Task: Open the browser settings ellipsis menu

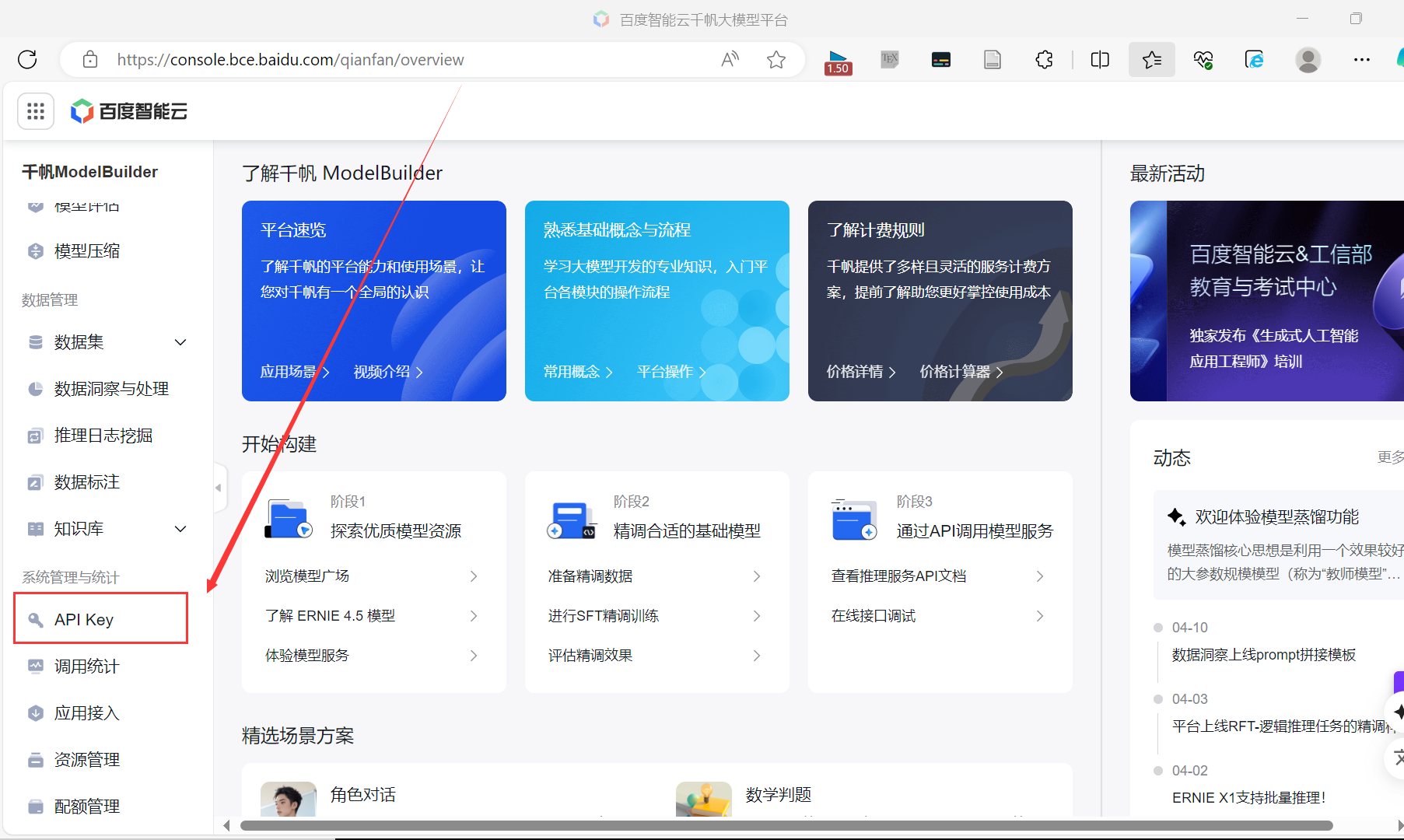Action: (x=1361, y=59)
